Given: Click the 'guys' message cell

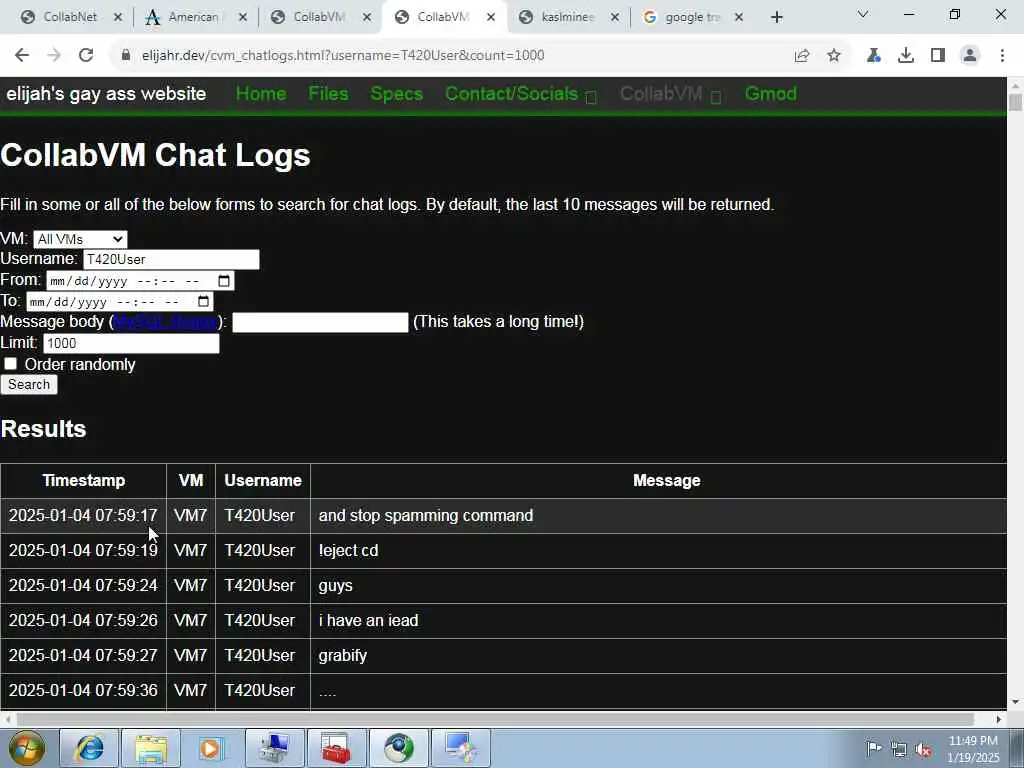Looking at the screenshot, I should tap(658, 586).
